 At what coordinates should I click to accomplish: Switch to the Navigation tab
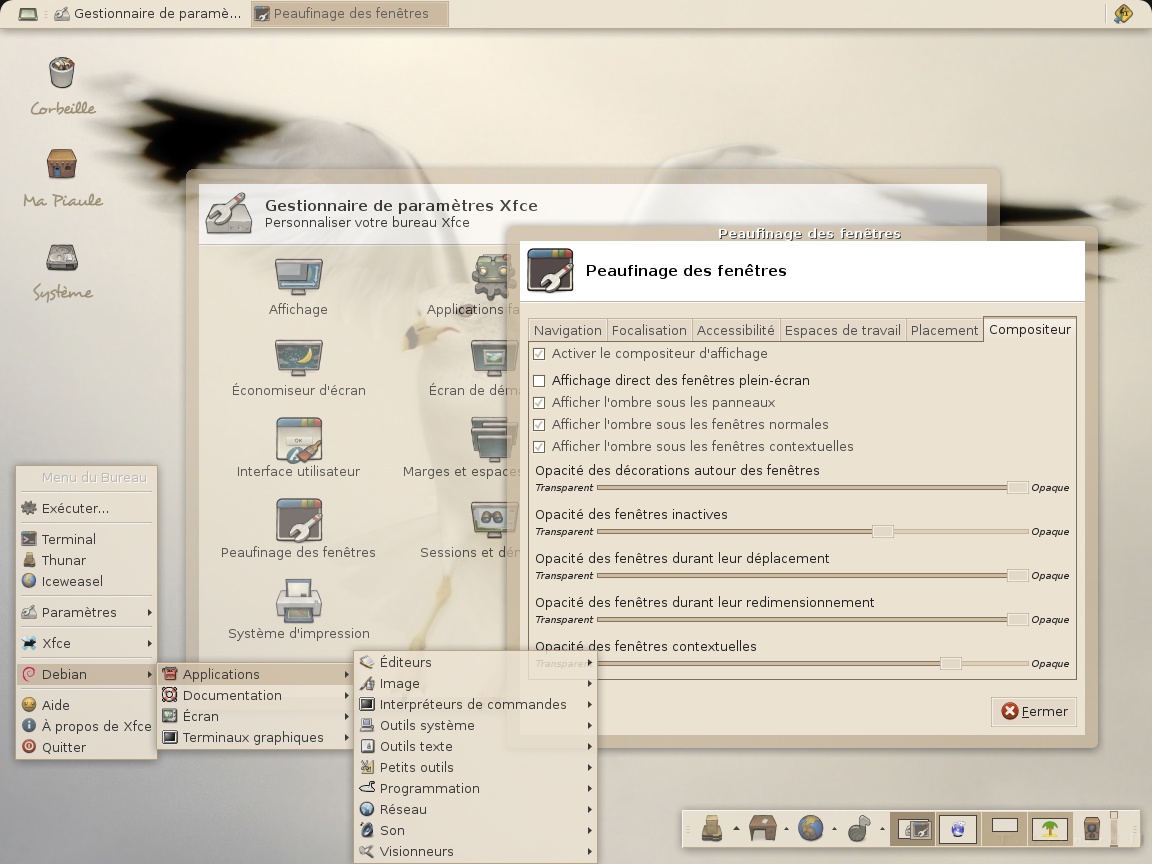567,331
